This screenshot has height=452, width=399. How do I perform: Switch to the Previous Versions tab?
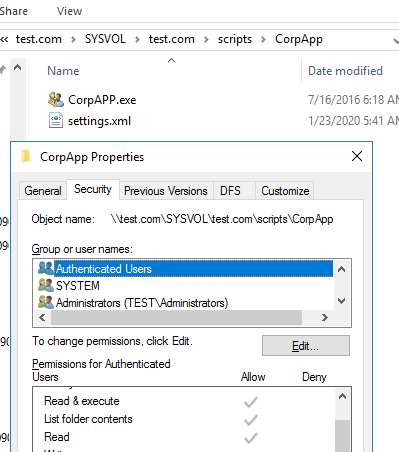(166, 191)
